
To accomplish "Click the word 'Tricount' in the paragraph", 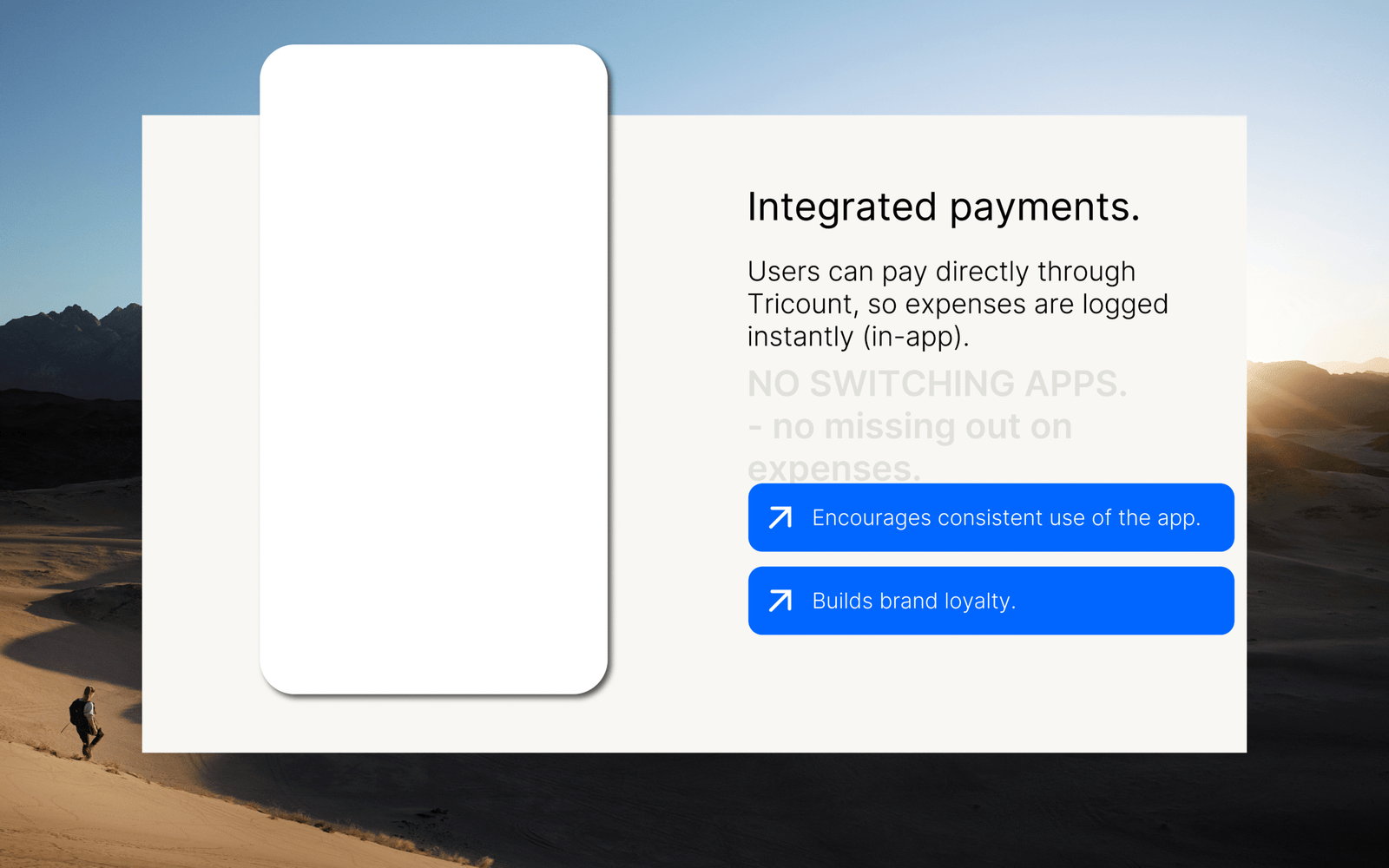I will [x=800, y=305].
